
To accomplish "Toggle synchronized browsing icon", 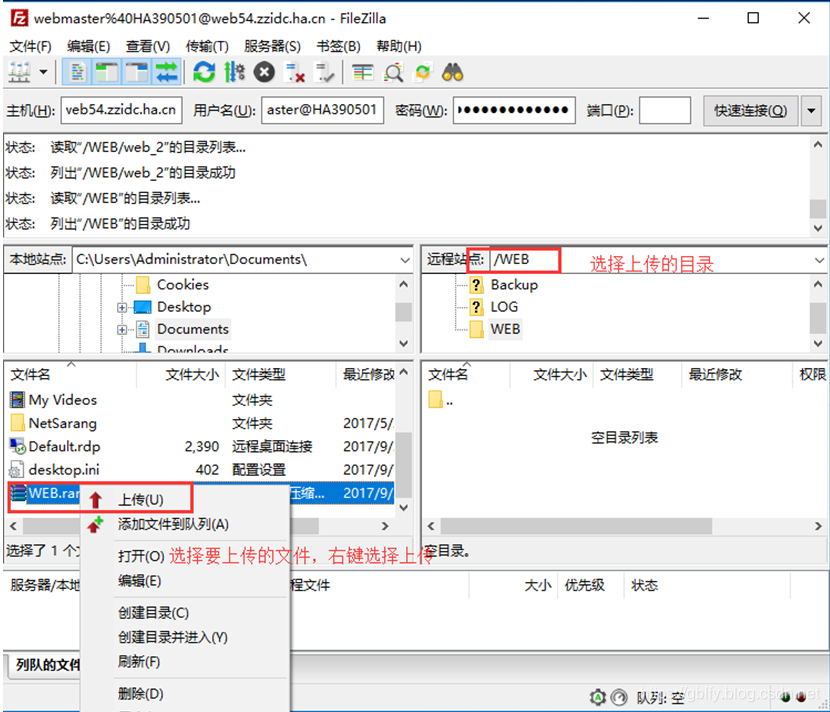I will 423,72.
